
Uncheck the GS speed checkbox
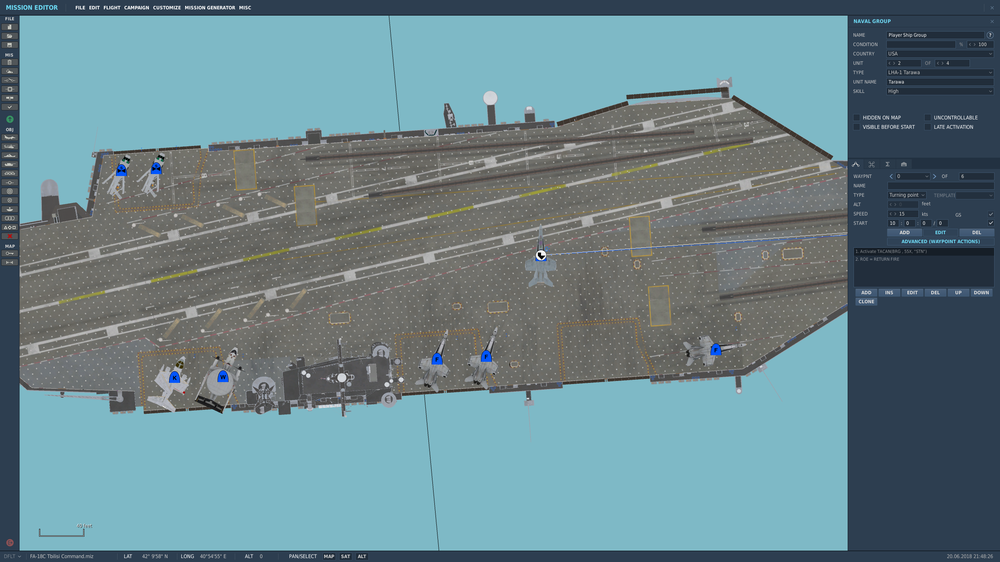[990, 214]
